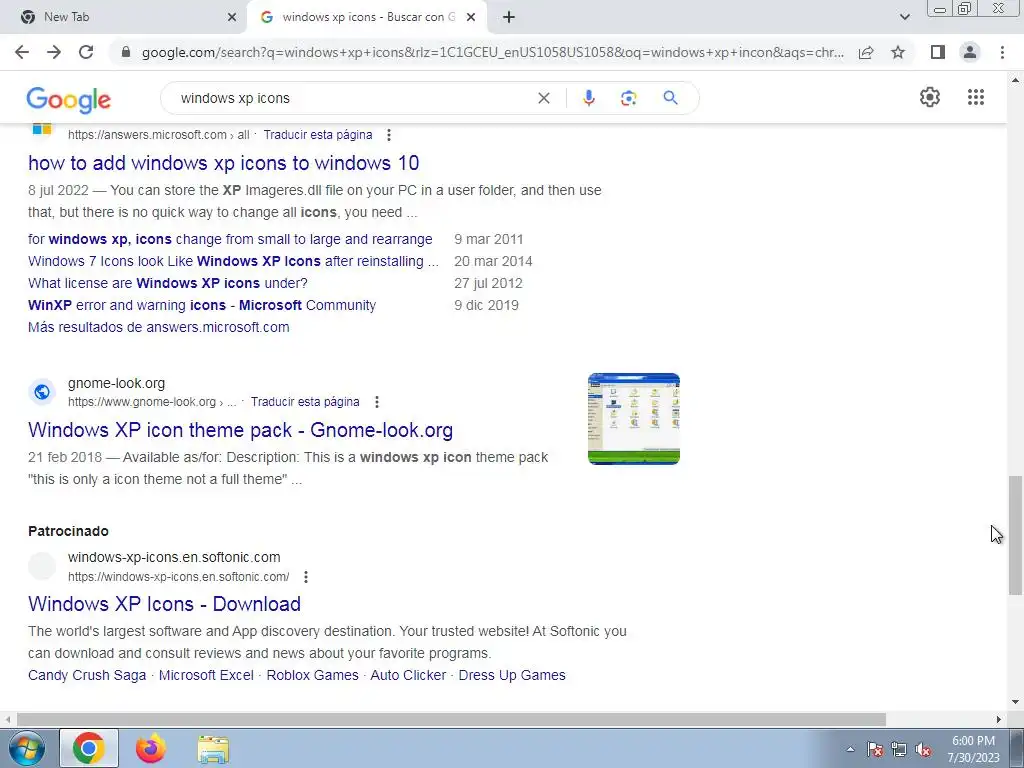Open more options for gnome-look.org result
Viewport: 1024px width, 768px height.
pos(377,402)
